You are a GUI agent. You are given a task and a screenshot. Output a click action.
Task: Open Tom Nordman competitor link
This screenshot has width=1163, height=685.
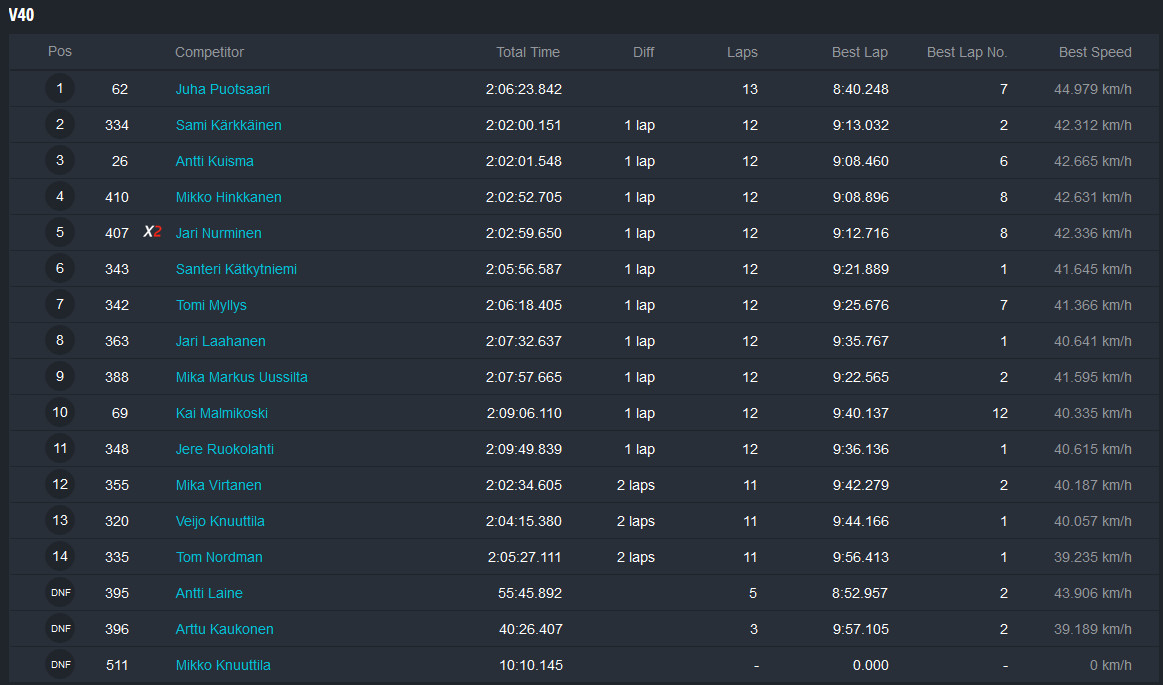(x=219, y=557)
